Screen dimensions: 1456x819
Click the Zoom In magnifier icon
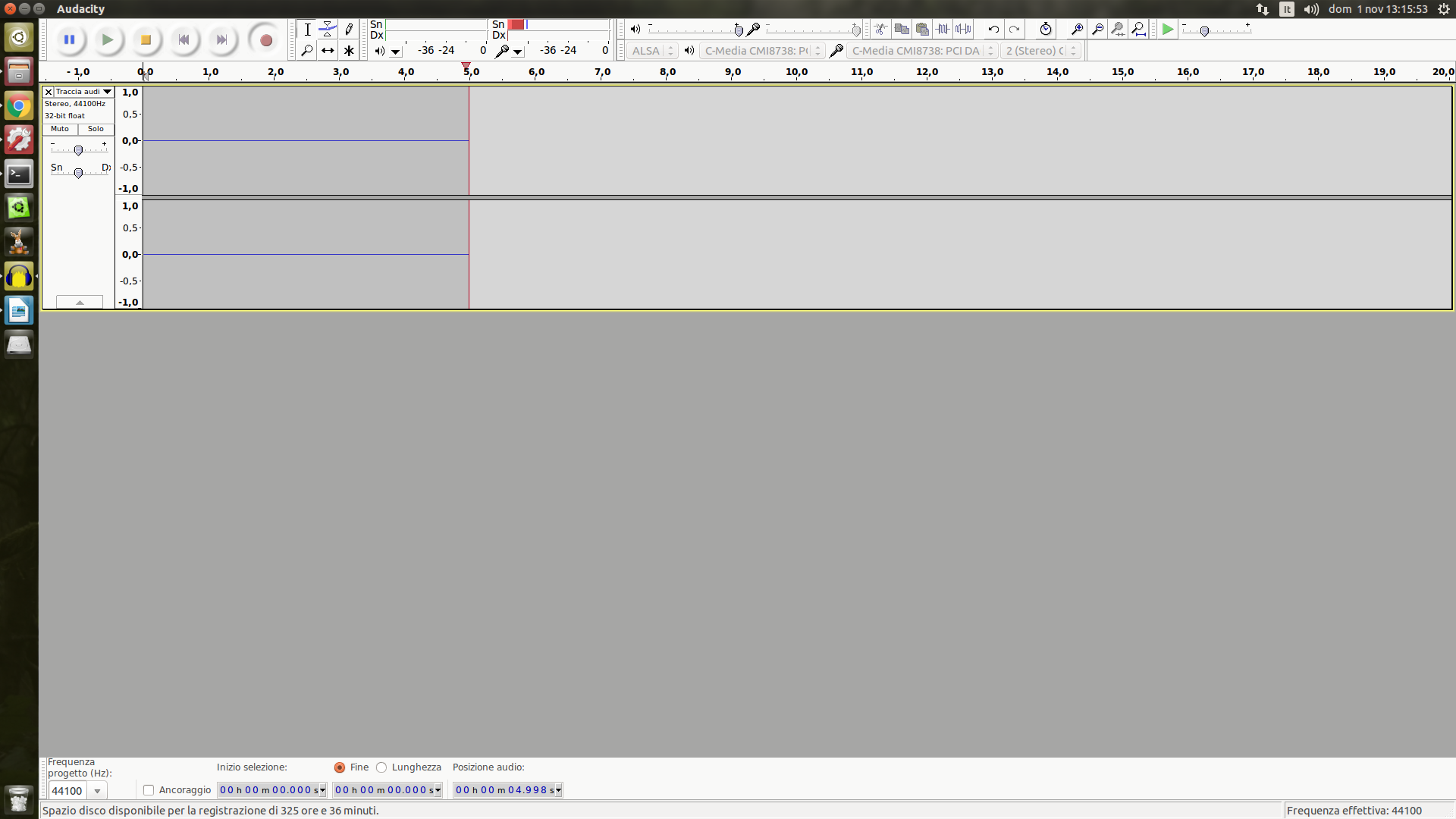(1077, 30)
